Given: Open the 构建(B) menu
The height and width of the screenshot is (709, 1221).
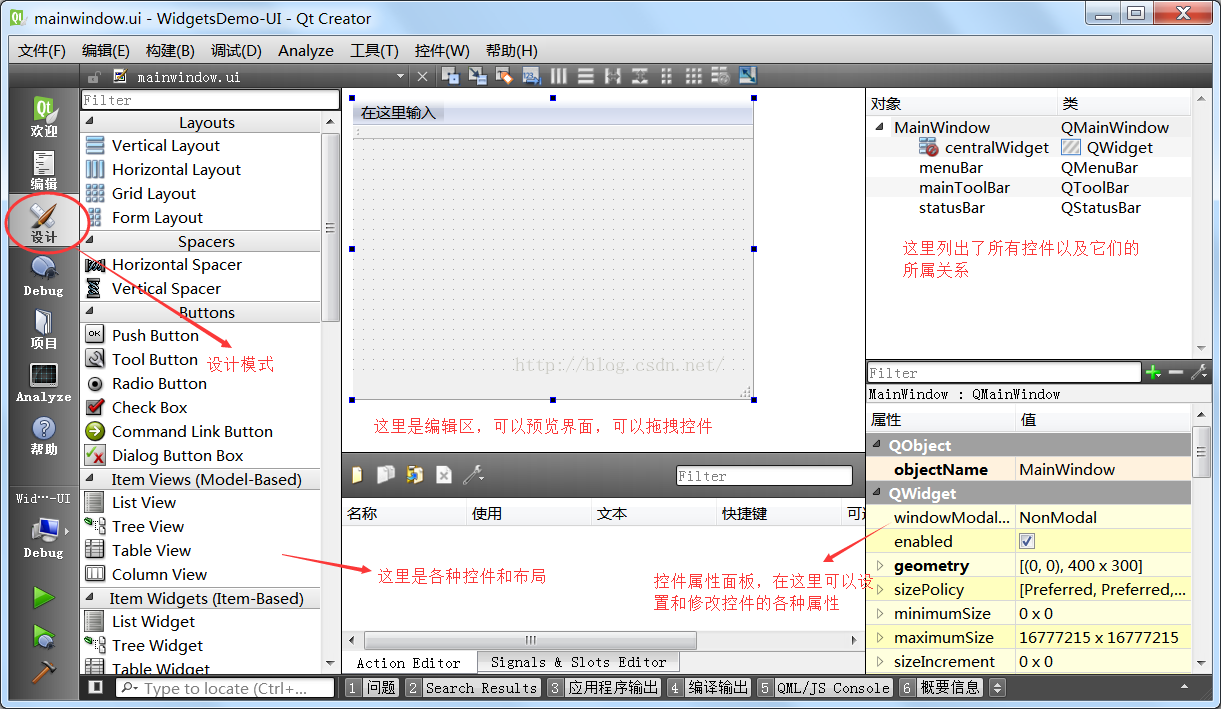Looking at the screenshot, I should 170,50.
